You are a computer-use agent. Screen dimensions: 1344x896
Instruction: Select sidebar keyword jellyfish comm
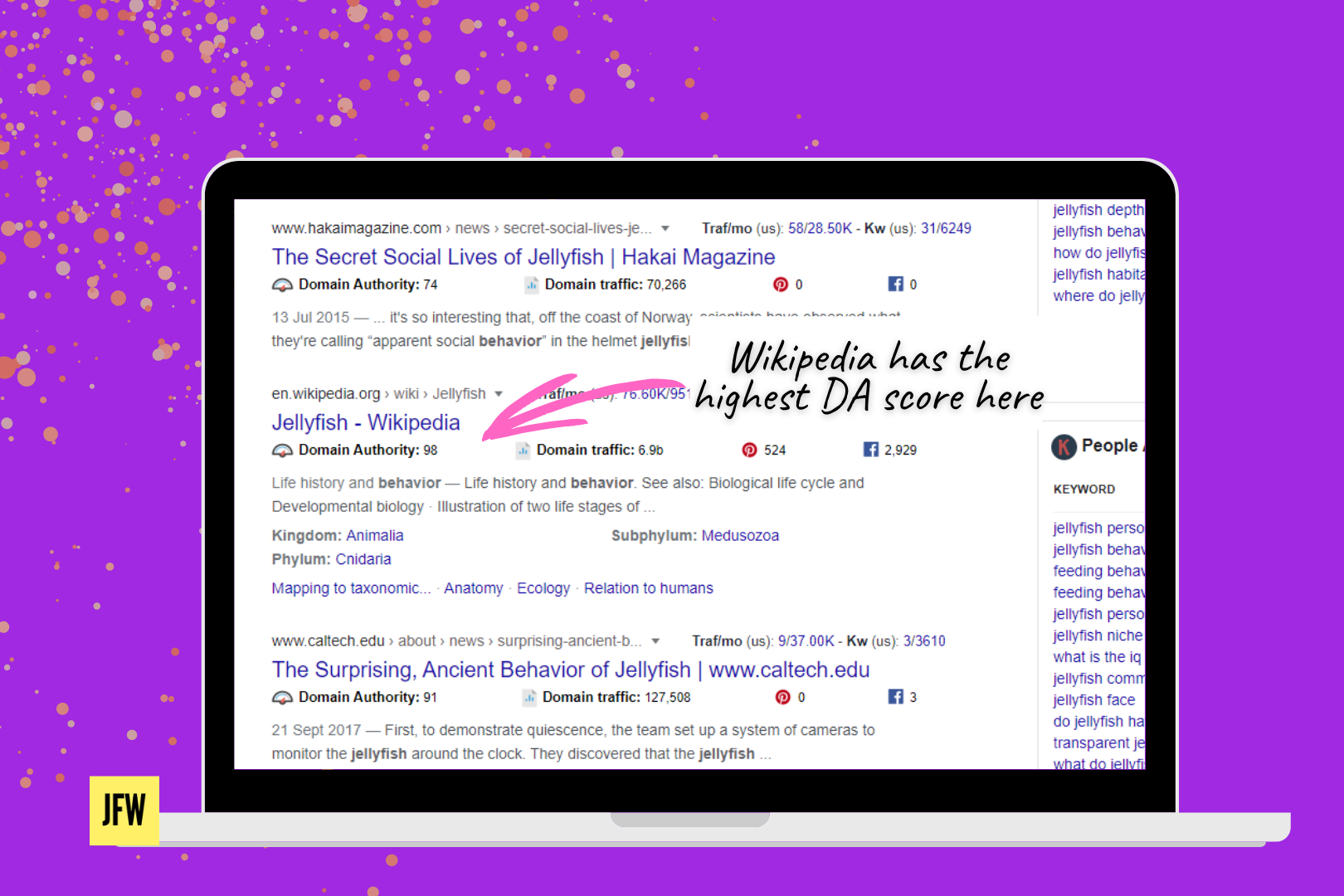(1098, 679)
